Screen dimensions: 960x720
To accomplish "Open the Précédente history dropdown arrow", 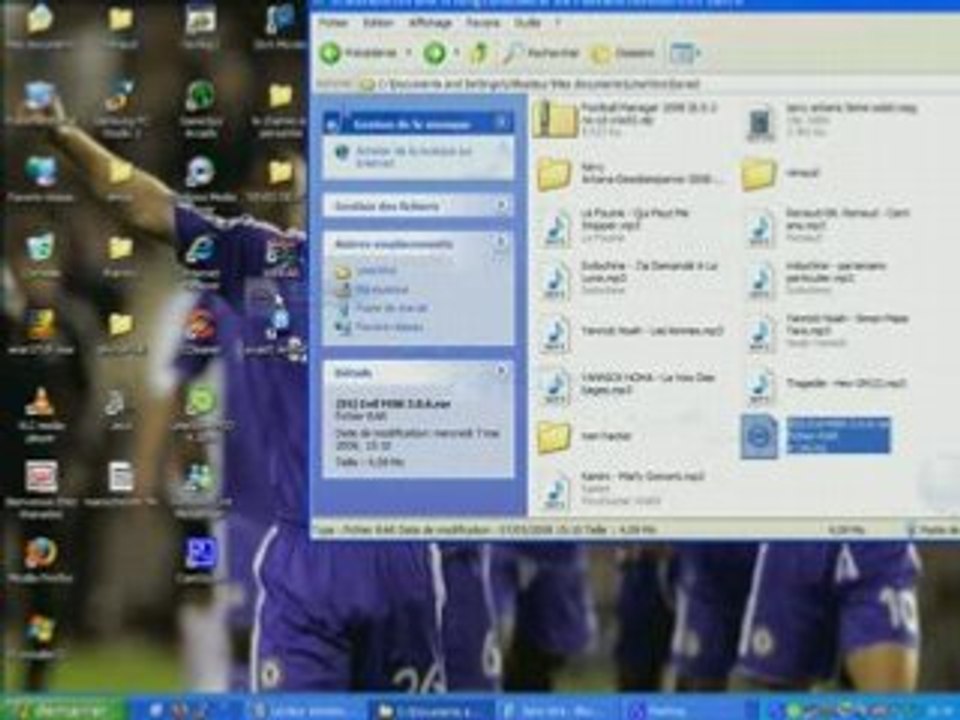I will click(x=408, y=53).
